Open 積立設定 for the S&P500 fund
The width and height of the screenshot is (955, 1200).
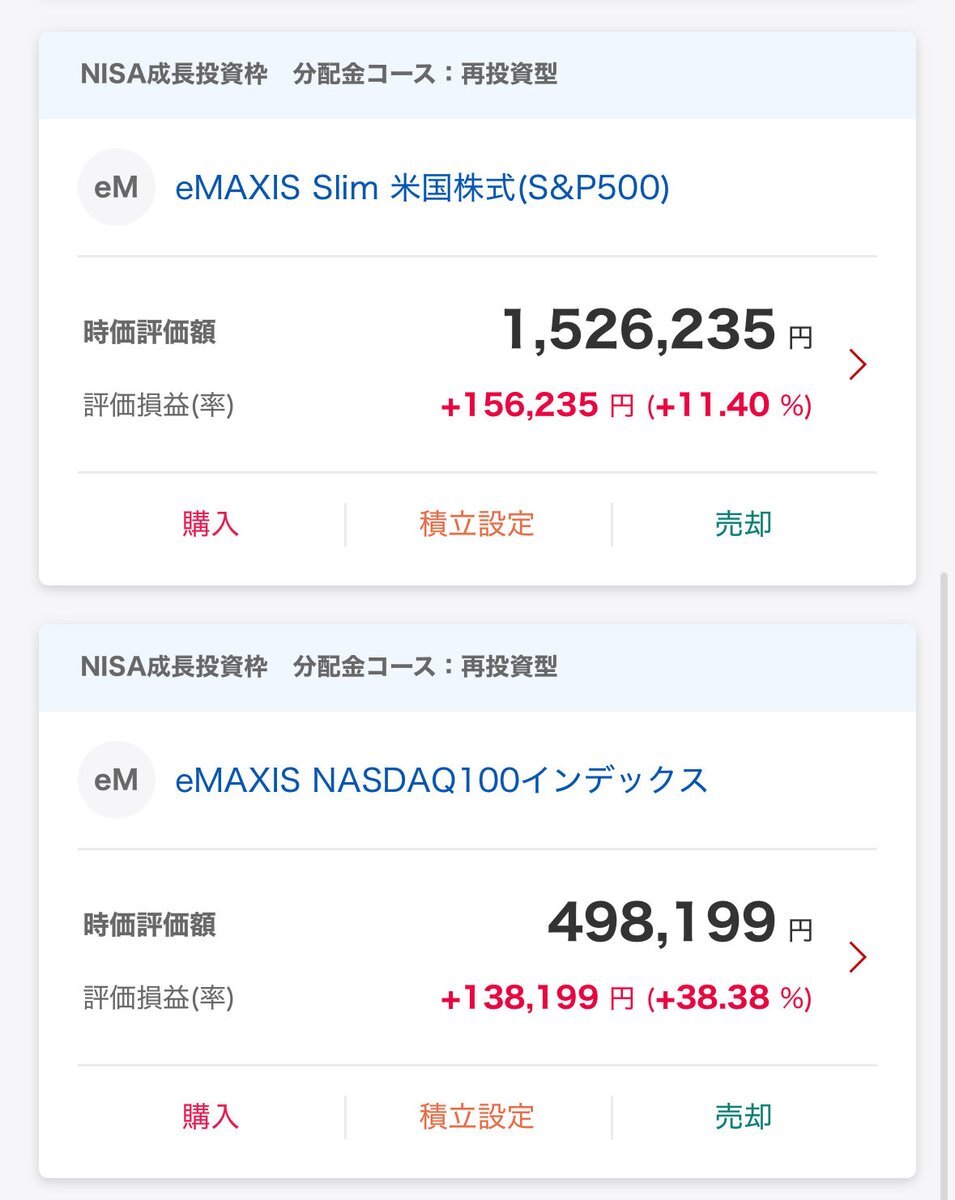tap(477, 524)
